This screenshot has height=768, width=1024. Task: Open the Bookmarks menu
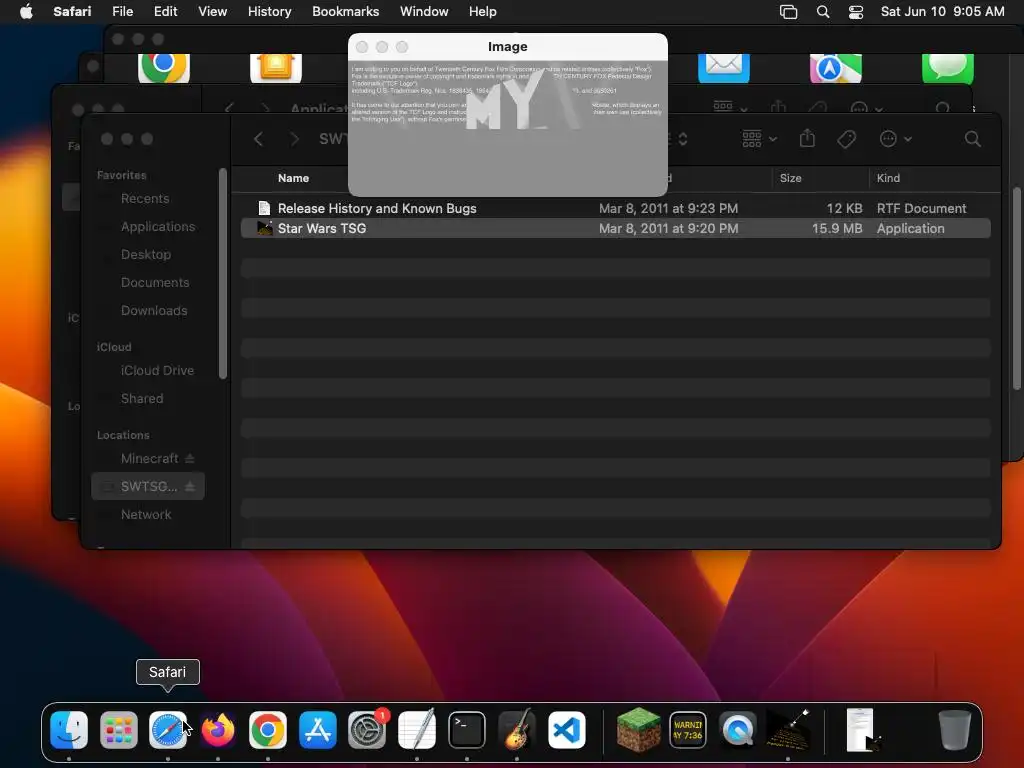point(345,12)
